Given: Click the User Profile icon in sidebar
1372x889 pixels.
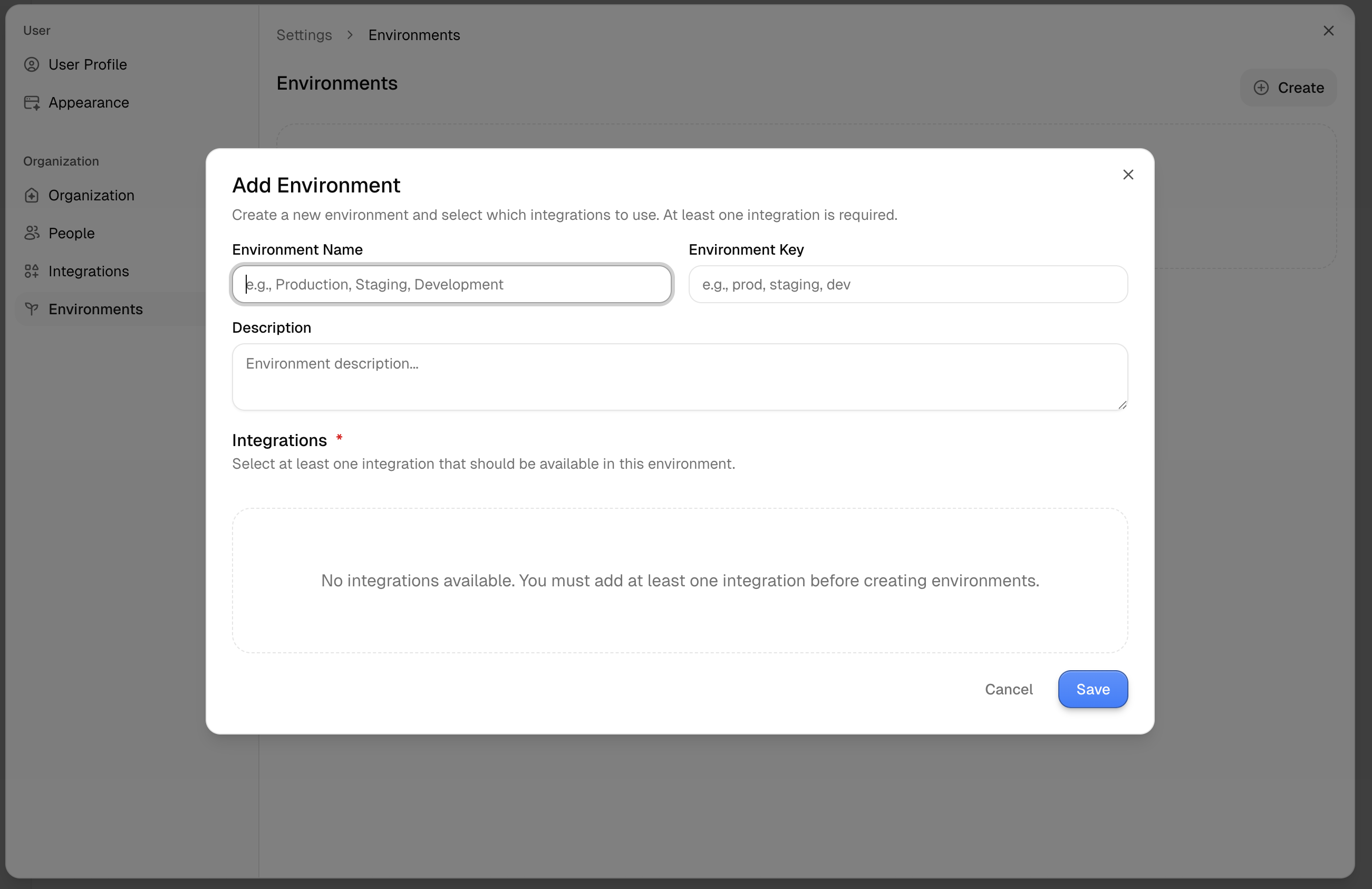Looking at the screenshot, I should 32,64.
